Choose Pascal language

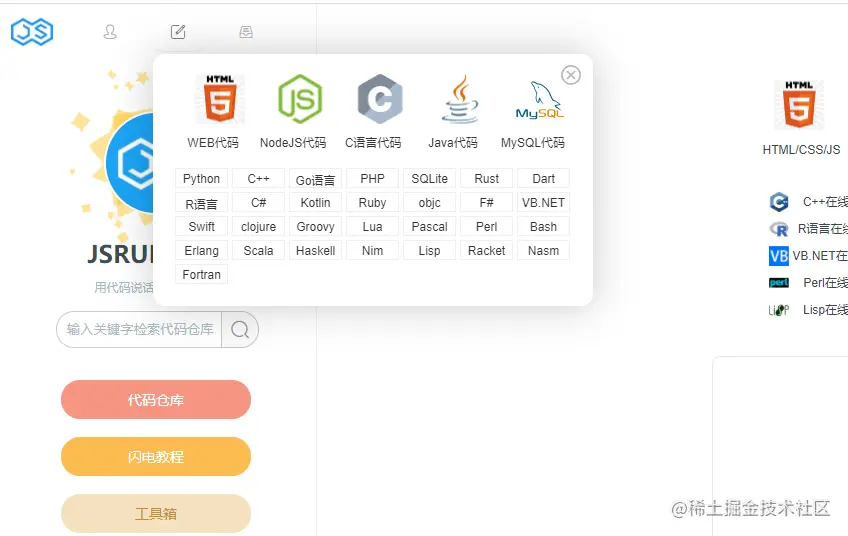pyautogui.click(x=429, y=227)
